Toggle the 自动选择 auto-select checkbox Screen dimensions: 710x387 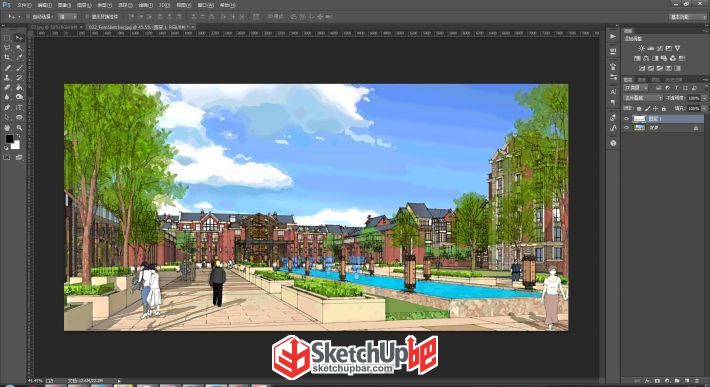tap(28, 16)
